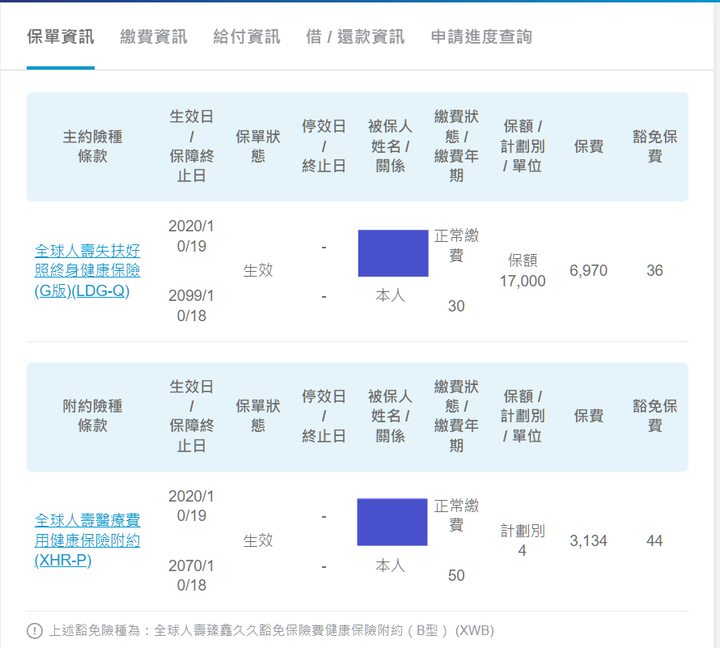Switch to the 保單資訊 tab
The height and width of the screenshot is (648, 720).
pyautogui.click(x=61, y=37)
